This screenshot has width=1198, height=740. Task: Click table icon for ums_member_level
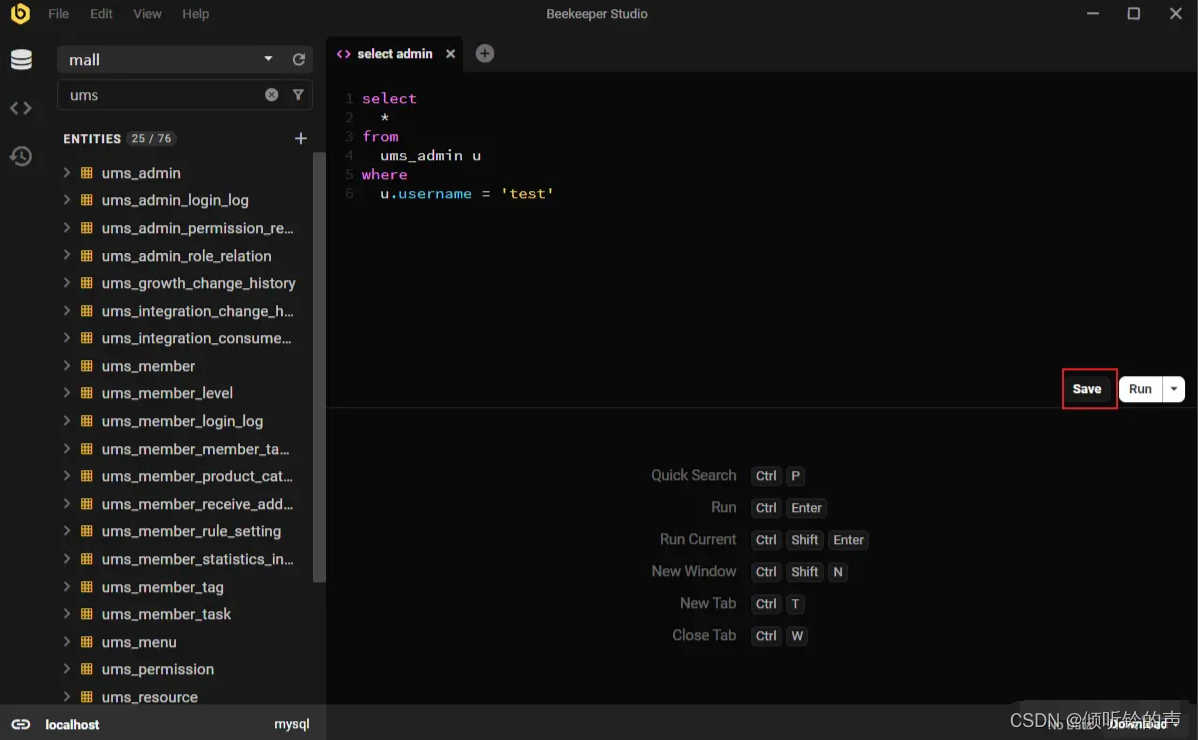(86, 393)
